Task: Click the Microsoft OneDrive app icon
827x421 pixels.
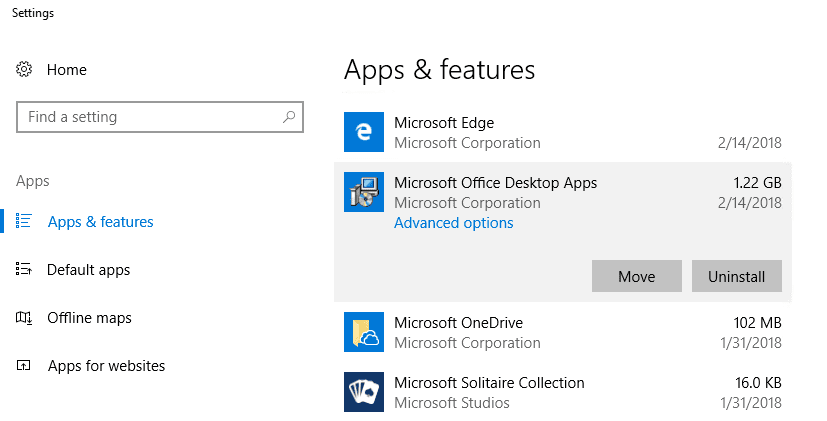Action: 364,332
